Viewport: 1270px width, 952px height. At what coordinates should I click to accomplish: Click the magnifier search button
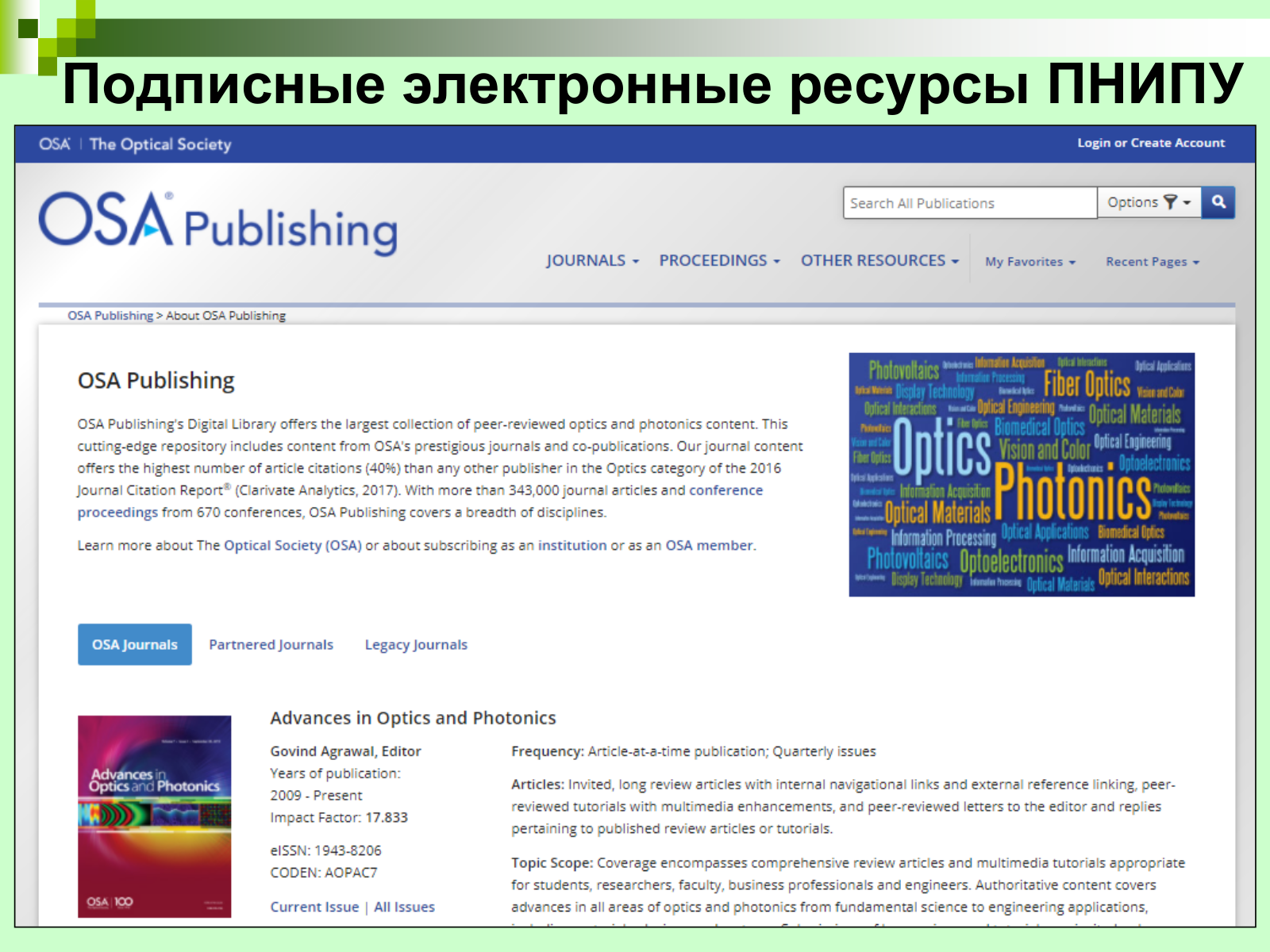pos(1218,202)
